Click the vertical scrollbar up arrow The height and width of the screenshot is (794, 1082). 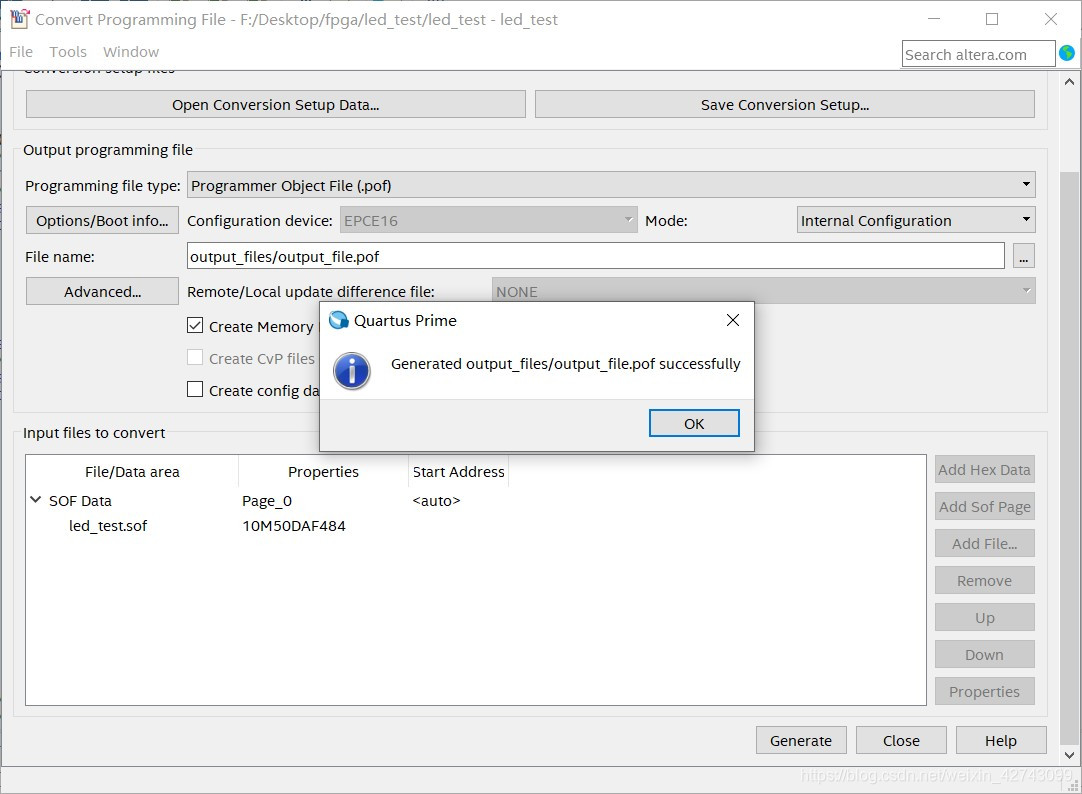coord(1069,81)
